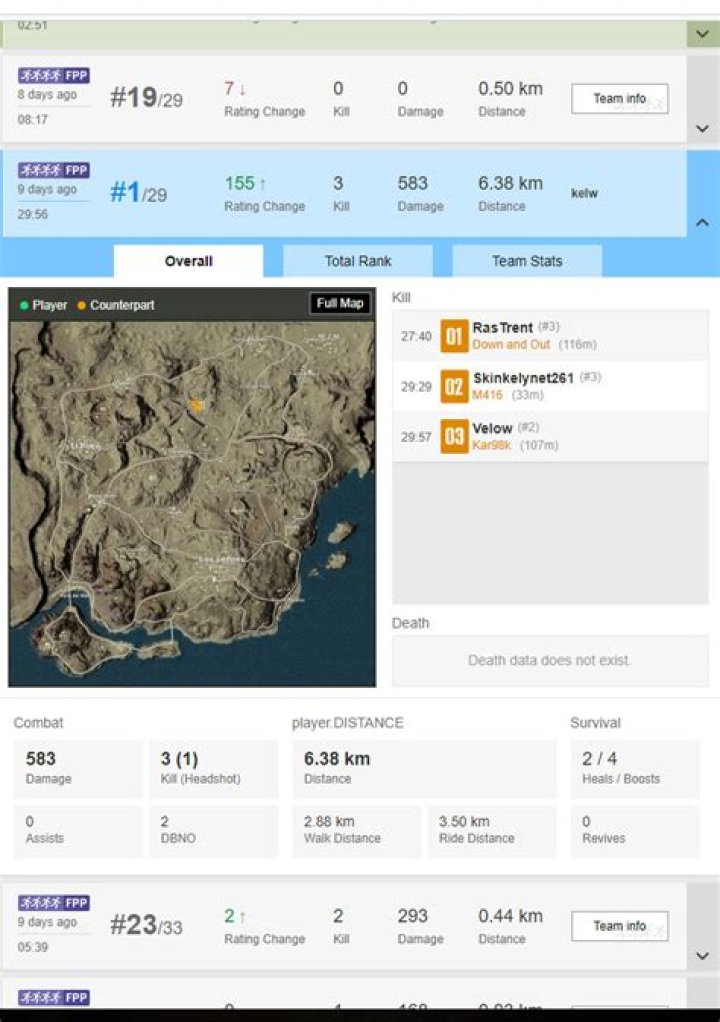
Task: Switch to the Total Rank tab
Action: click(x=358, y=261)
